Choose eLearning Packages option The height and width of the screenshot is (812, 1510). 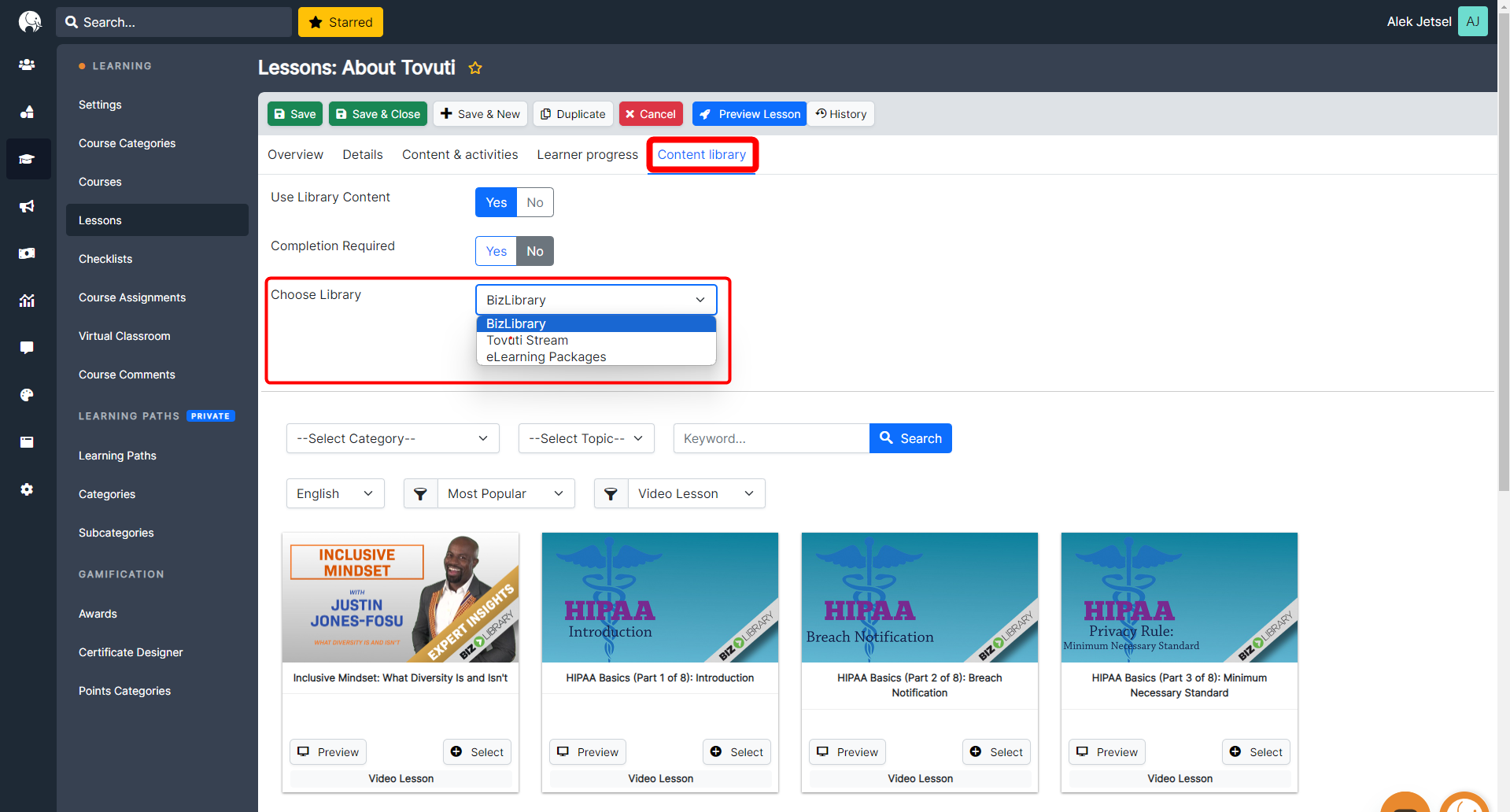tap(596, 356)
